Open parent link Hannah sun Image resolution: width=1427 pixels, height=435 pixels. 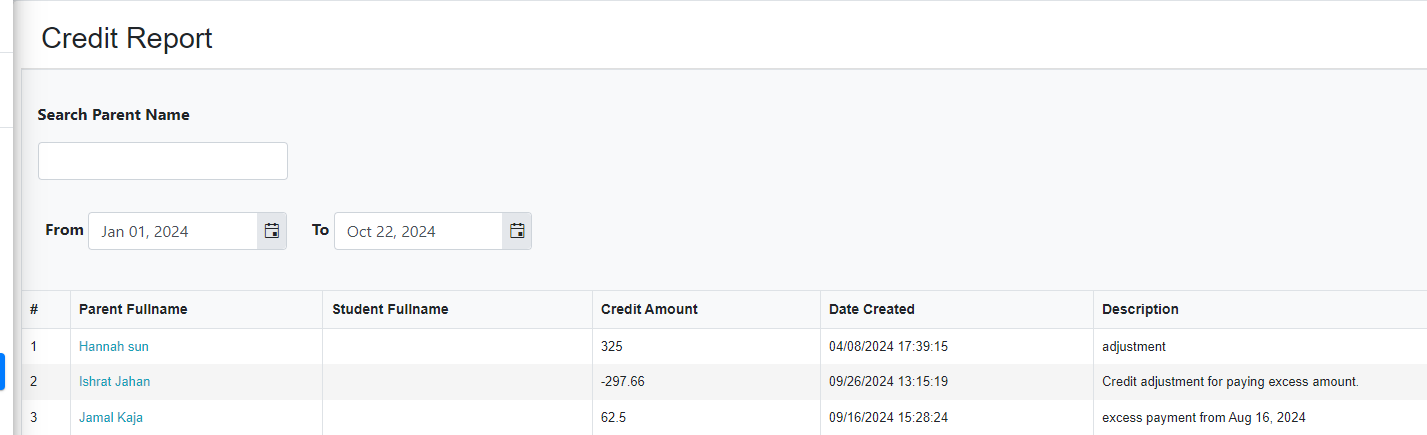tap(114, 346)
